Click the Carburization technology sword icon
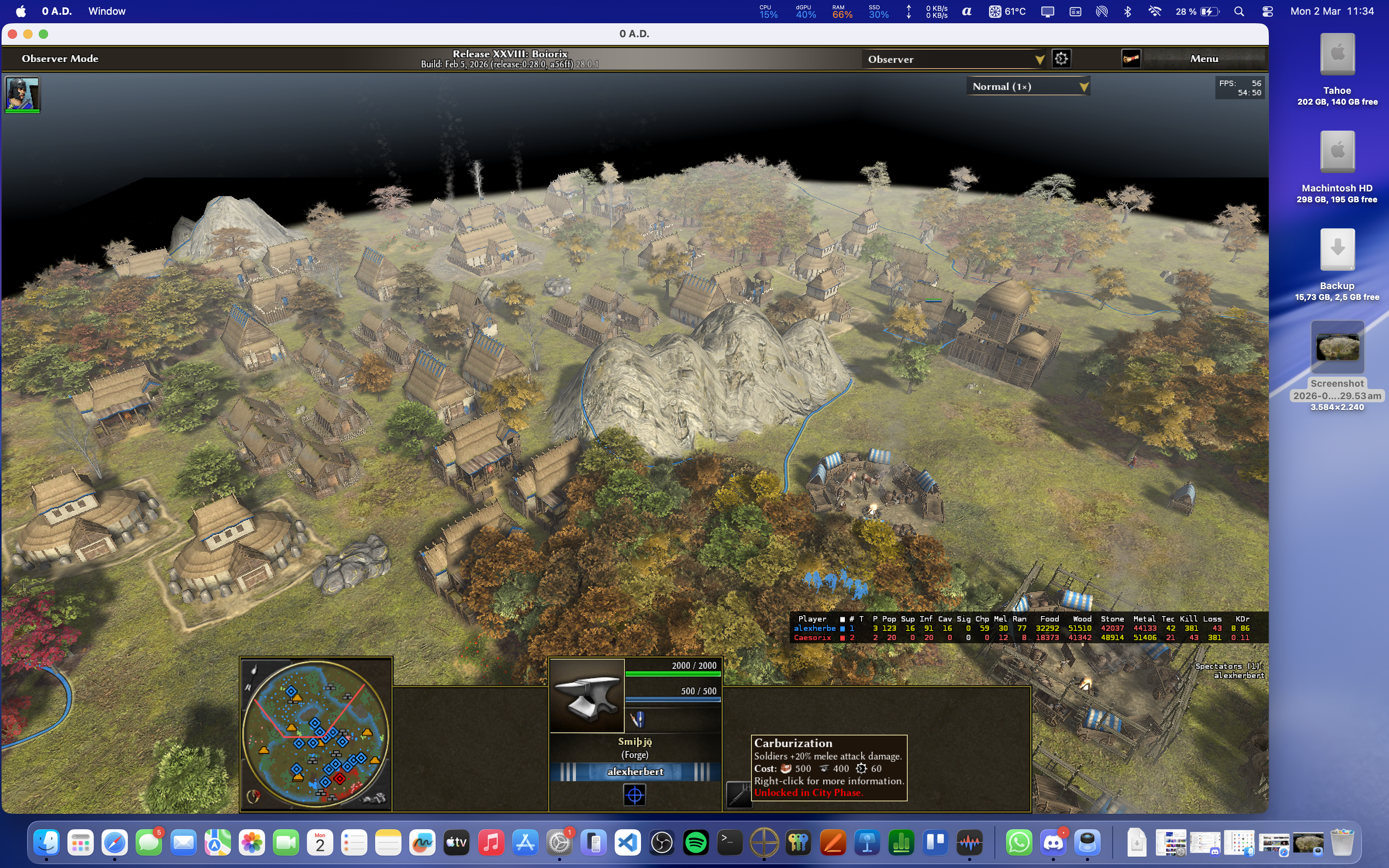This screenshot has width=1389, height=868. 739,794
